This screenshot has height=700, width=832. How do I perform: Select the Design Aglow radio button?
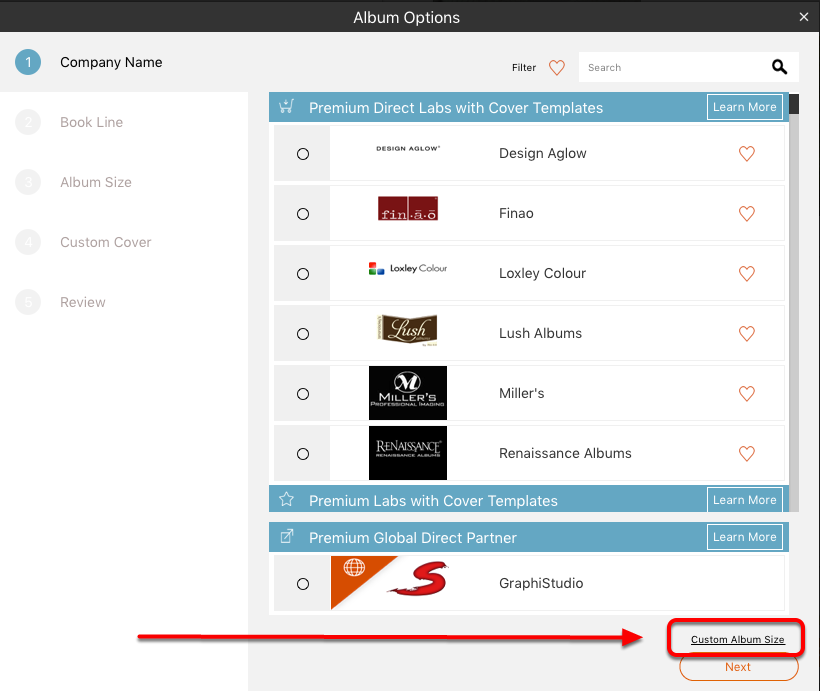pos(303,154)
